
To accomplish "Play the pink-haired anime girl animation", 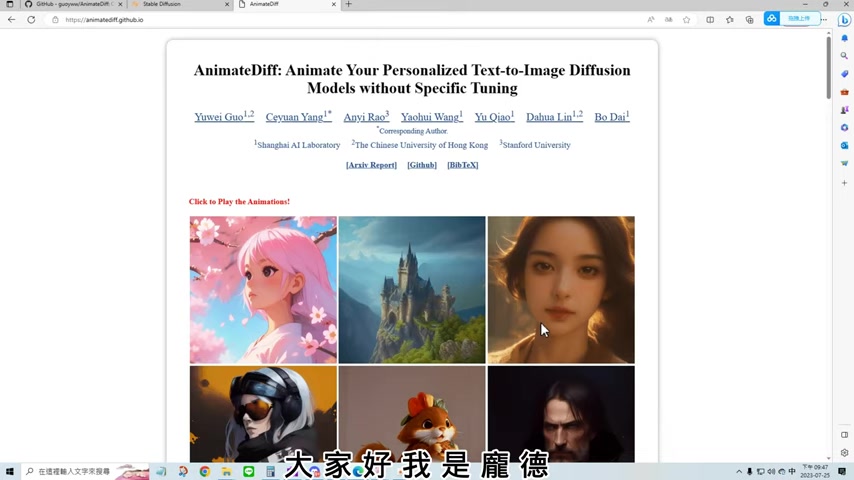I will pyautogui.click(x=263, y=290).
